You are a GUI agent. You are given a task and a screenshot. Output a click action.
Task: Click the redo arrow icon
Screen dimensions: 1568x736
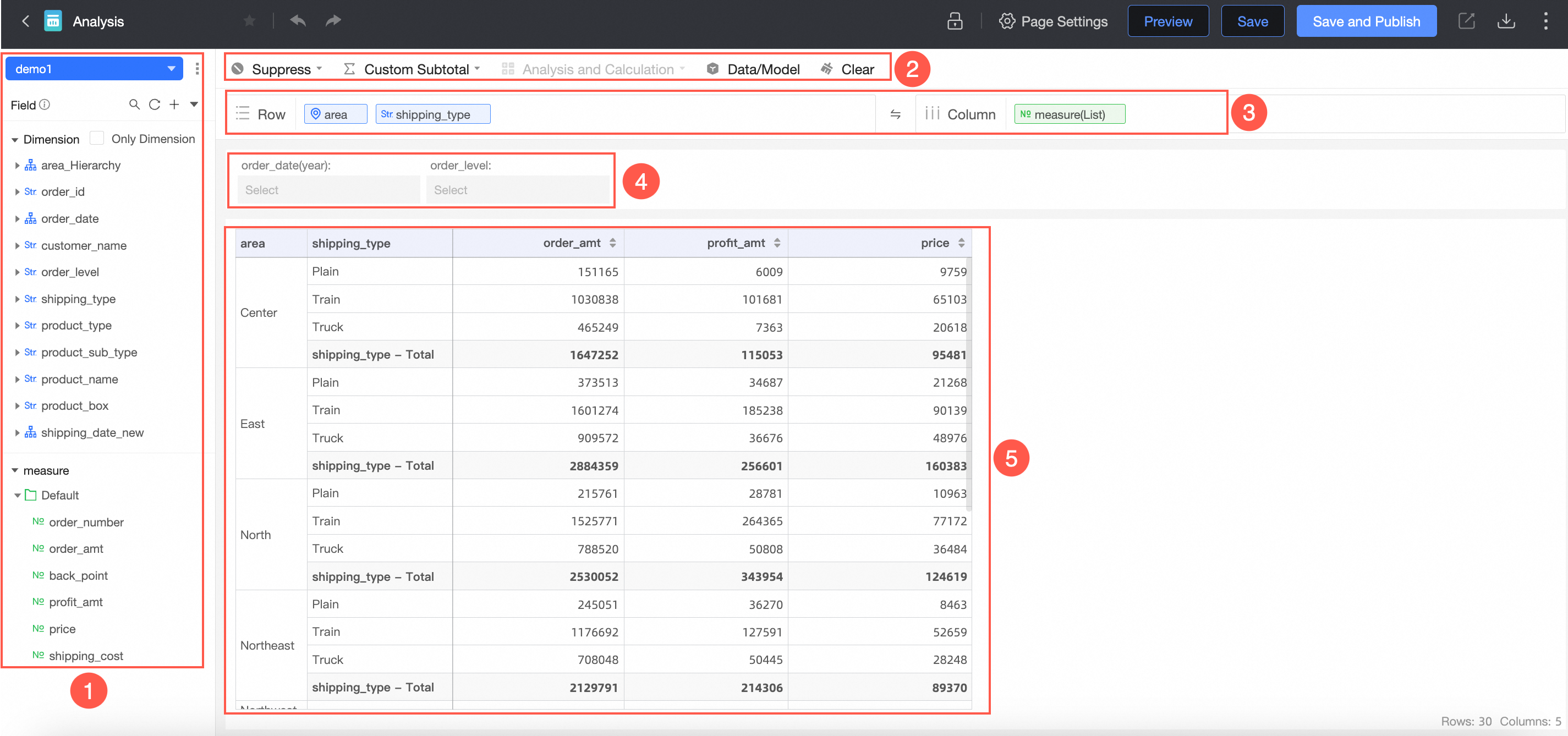[x=333, y=21]
